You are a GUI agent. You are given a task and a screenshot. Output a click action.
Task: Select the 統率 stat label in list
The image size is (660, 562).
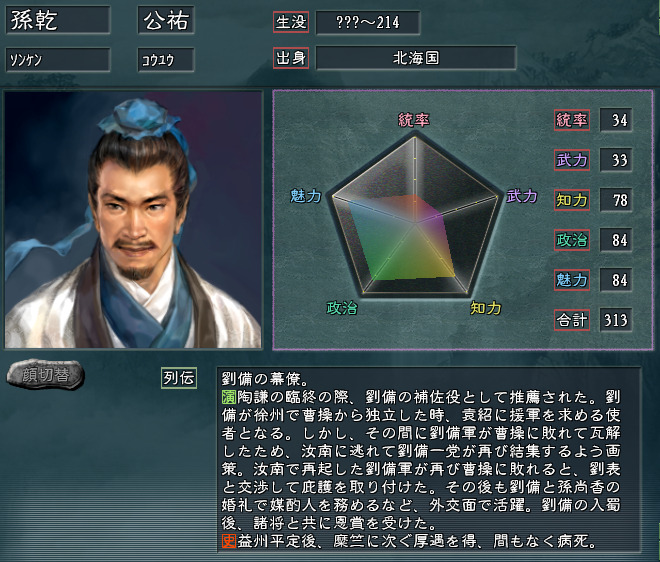(x=572, y=120)
